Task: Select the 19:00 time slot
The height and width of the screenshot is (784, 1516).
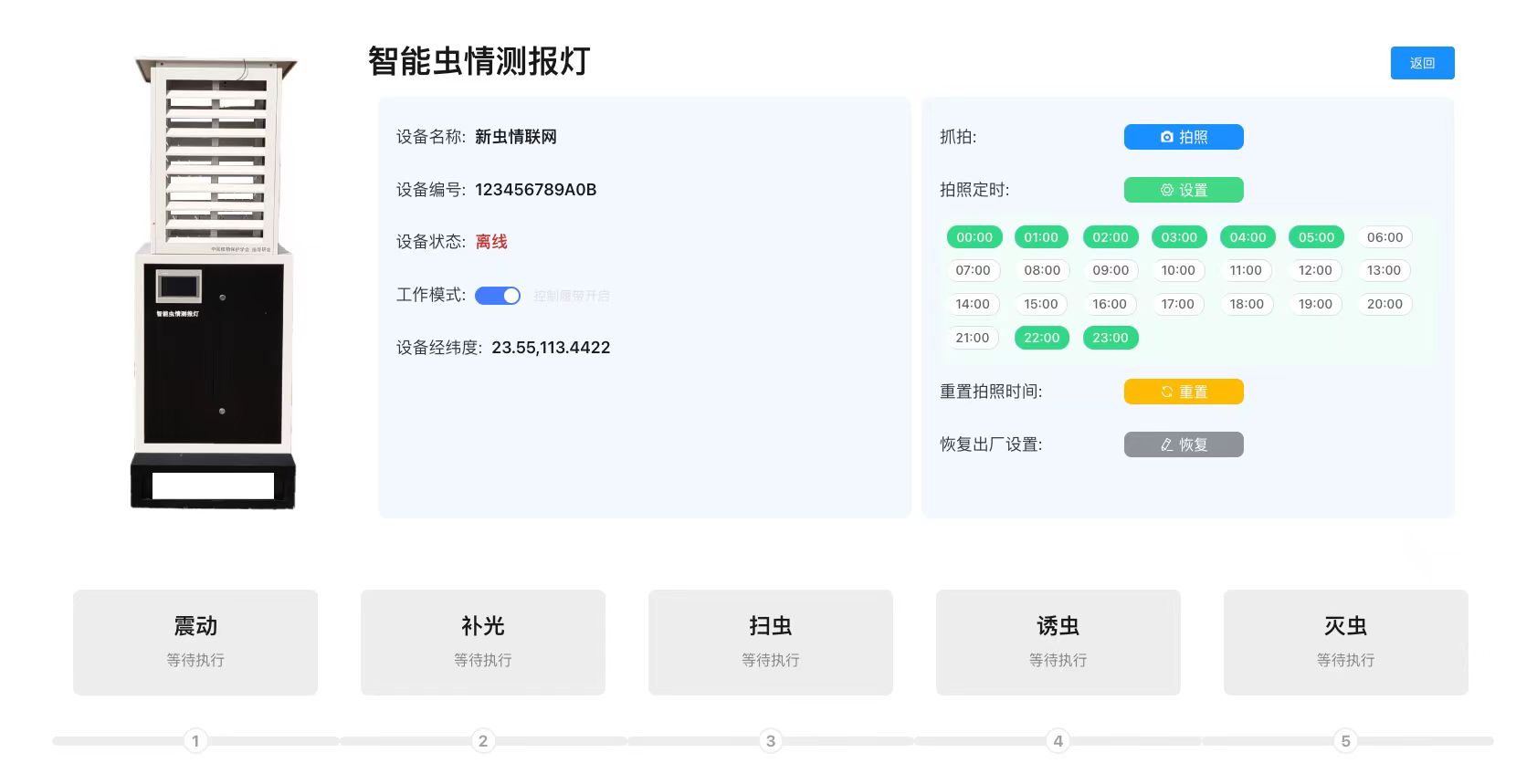Action: (x=1315, y=304)
